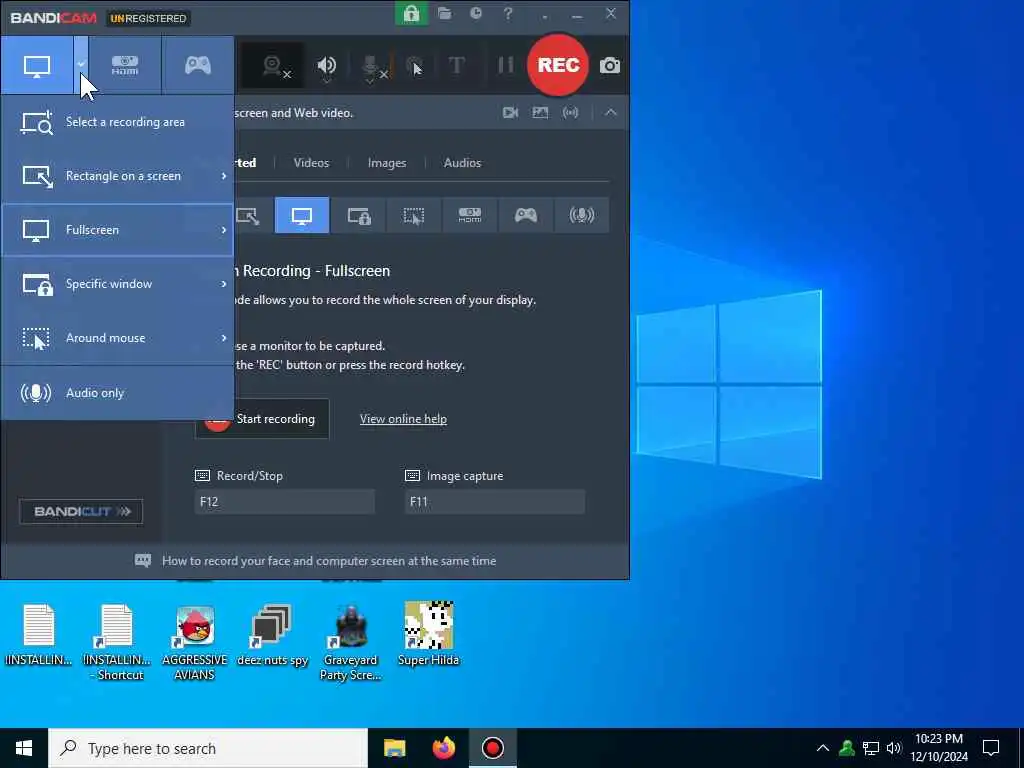
Task: Choose Rectangle on a screen menu item
Action: tap(118, 176)
